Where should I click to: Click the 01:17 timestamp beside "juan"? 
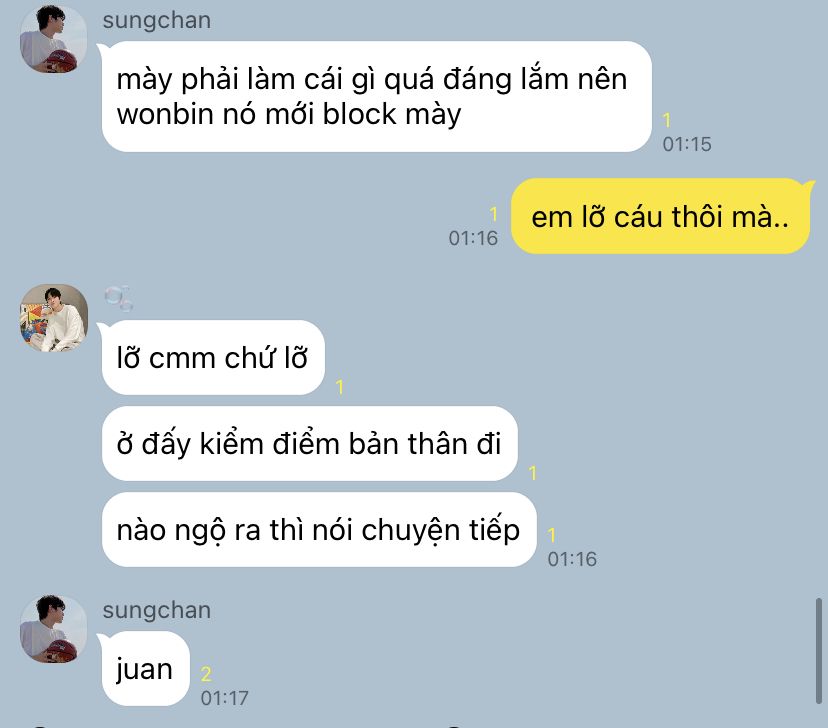[224, 698]
